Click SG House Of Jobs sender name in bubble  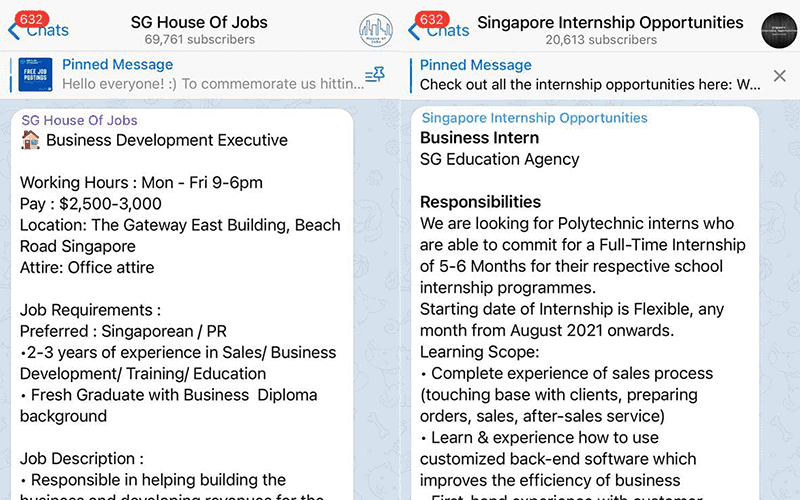point(80,120)
